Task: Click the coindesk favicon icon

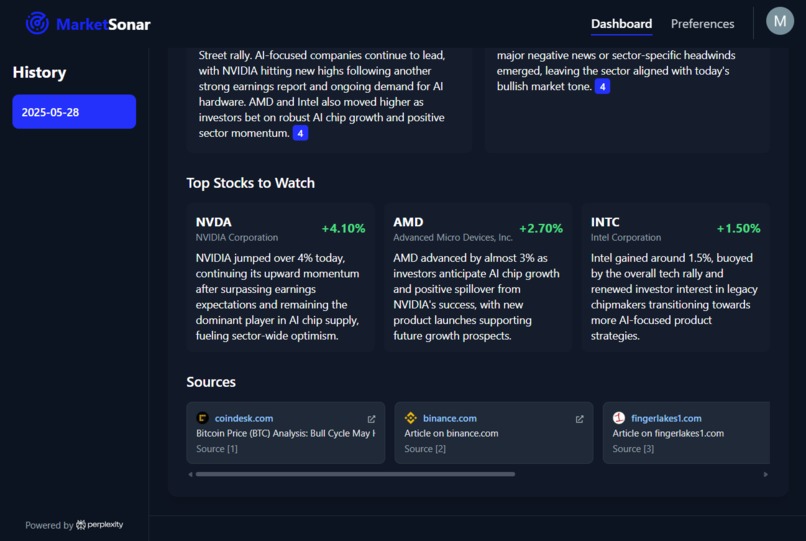Action: pyautogui.click(x=203, y=418)
